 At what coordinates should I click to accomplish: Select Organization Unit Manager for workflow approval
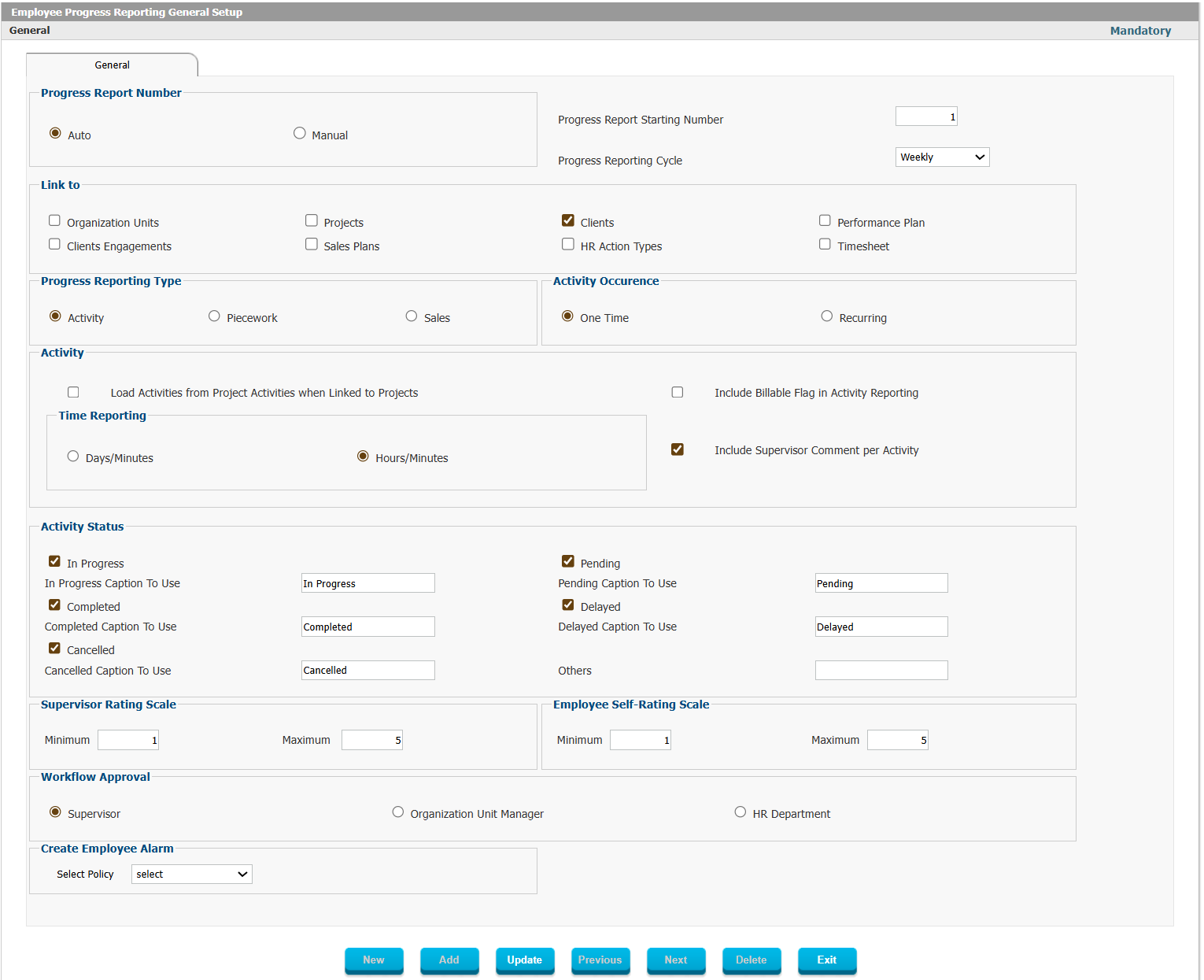(x=398, y=812)
